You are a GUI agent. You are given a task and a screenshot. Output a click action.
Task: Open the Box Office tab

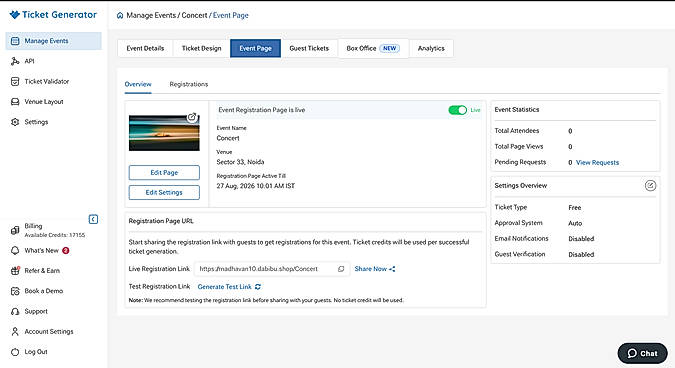373,48
